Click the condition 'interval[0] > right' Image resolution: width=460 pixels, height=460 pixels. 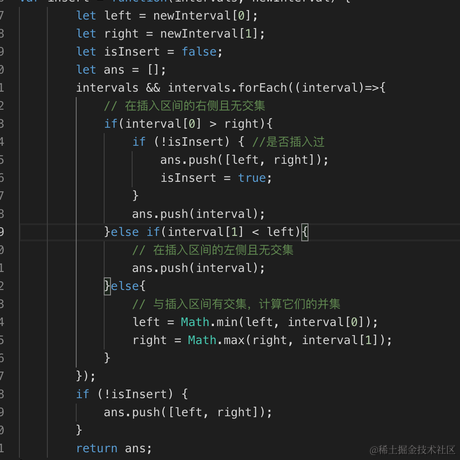pyautogui.click(x=192, y=124)
